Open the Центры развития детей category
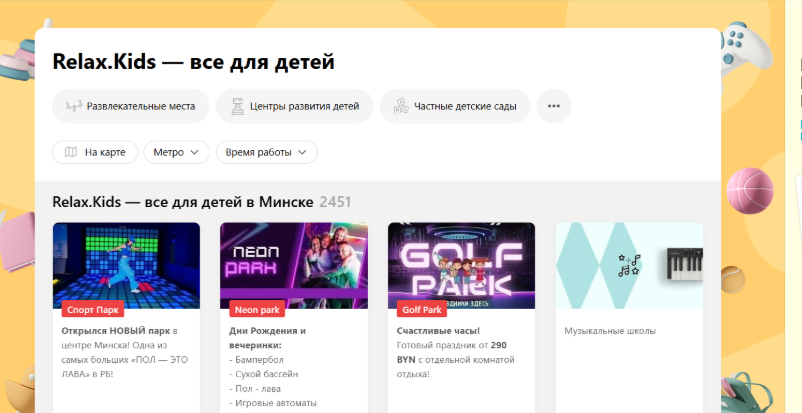802x413 pixels. [295, 106]
